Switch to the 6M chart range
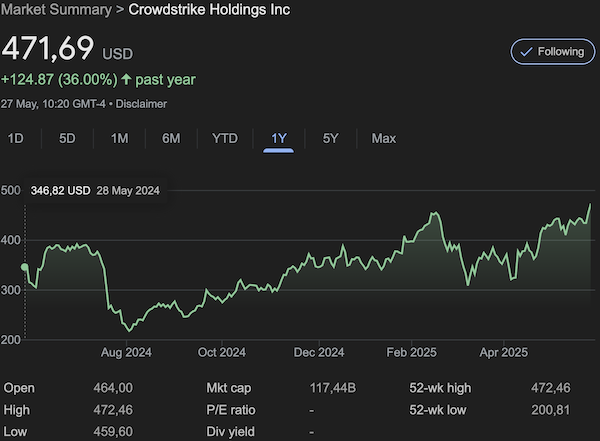 click(x=171, y=138)
